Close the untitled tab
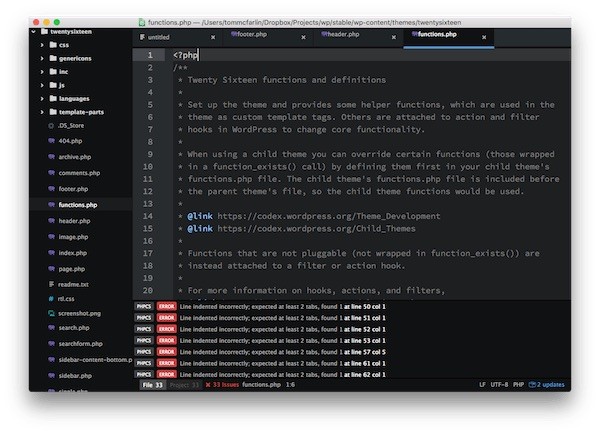 pos(213,37)
